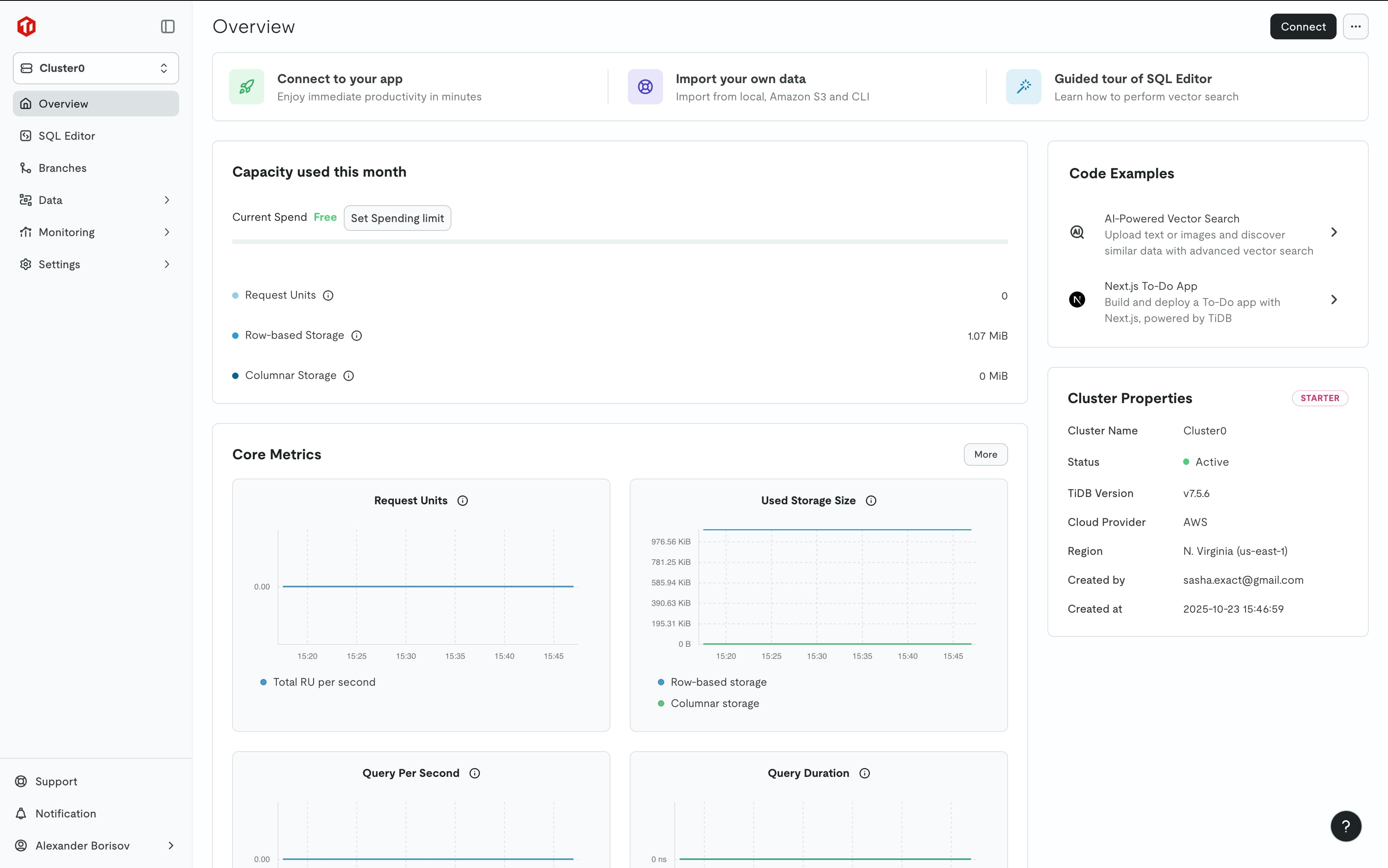Click the Connect button
The image size is (1388, 868).
(x=1302, y=26)
